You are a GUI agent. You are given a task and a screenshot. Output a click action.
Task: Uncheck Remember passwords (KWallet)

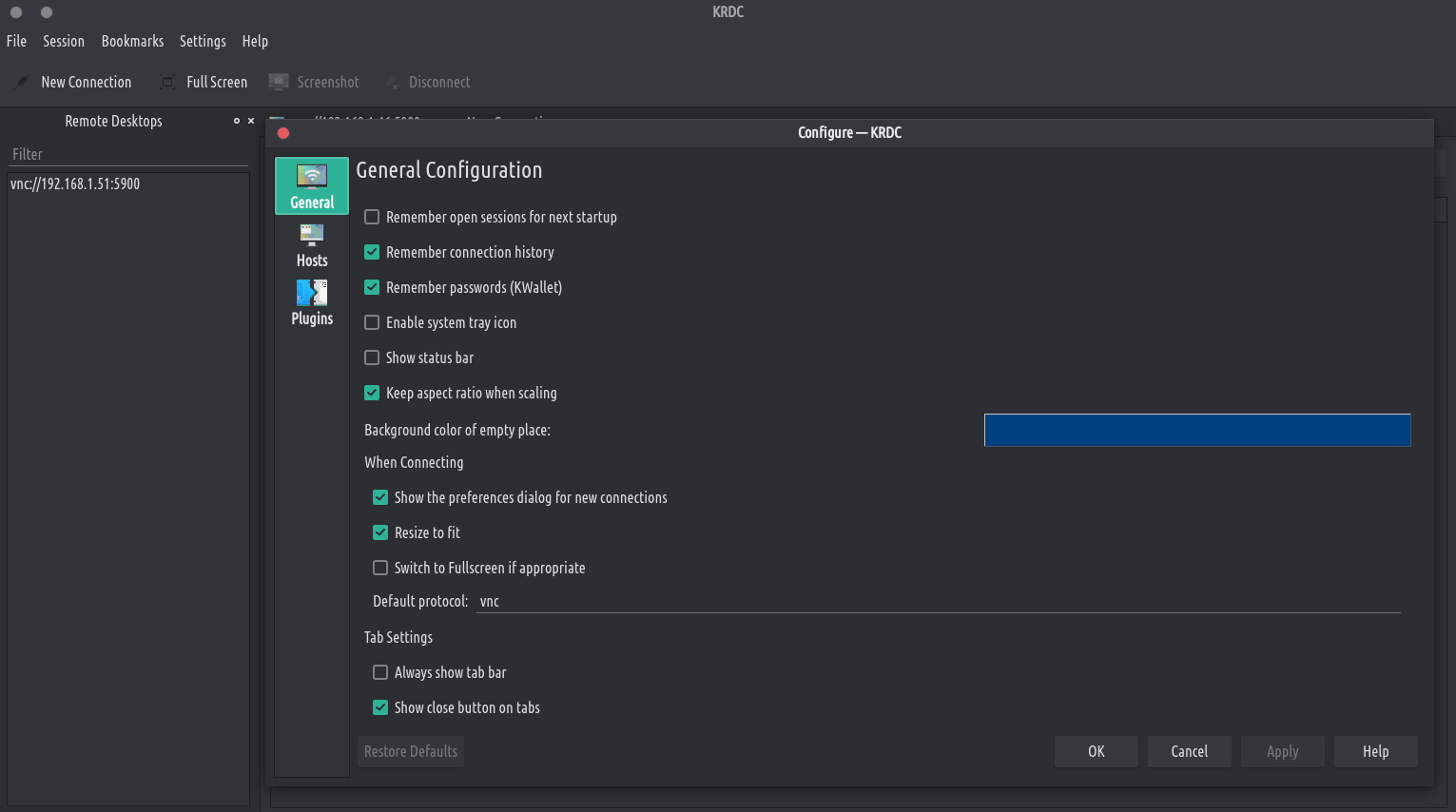pos(372,287)
